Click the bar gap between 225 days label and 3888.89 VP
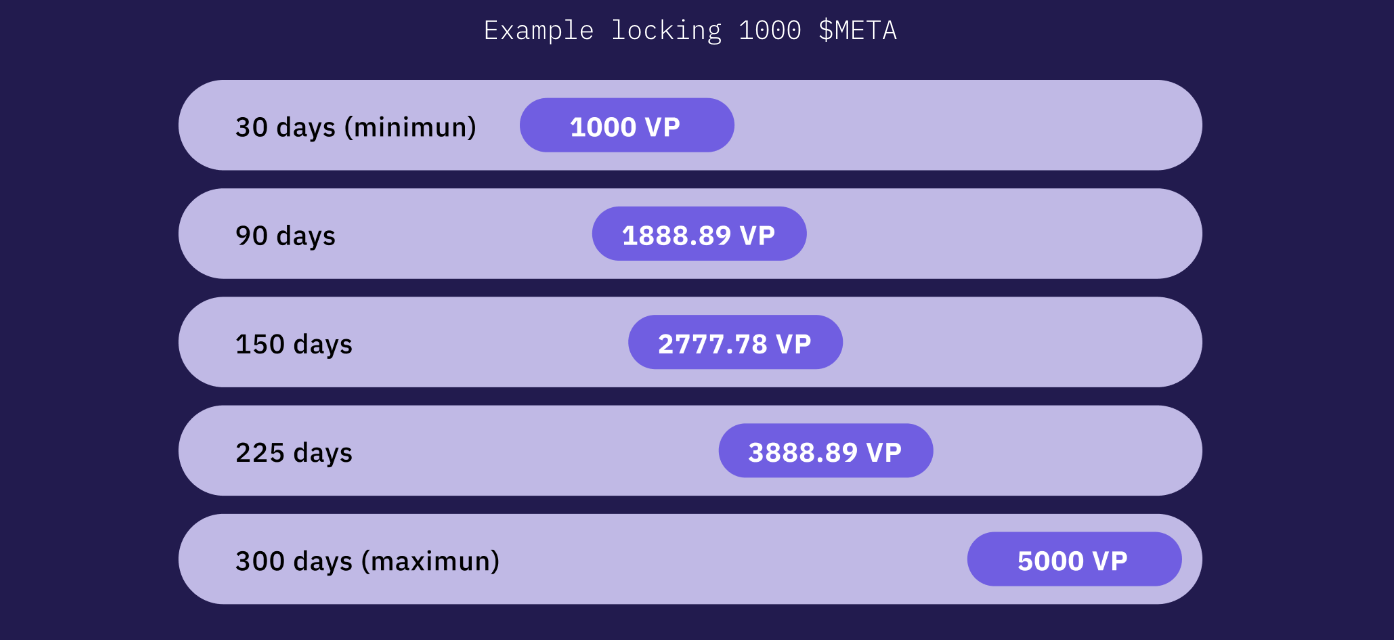The width and height of the screenshot is (1394, 640). point(536,451)
